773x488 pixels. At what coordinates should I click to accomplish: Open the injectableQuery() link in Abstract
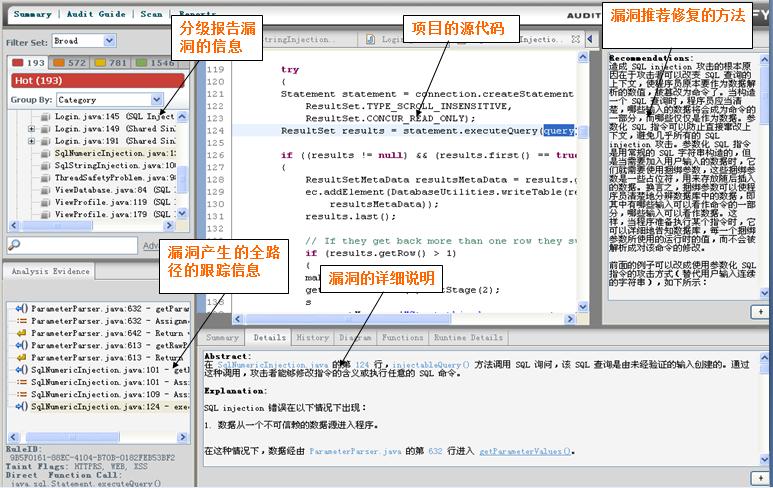[430, 365]
